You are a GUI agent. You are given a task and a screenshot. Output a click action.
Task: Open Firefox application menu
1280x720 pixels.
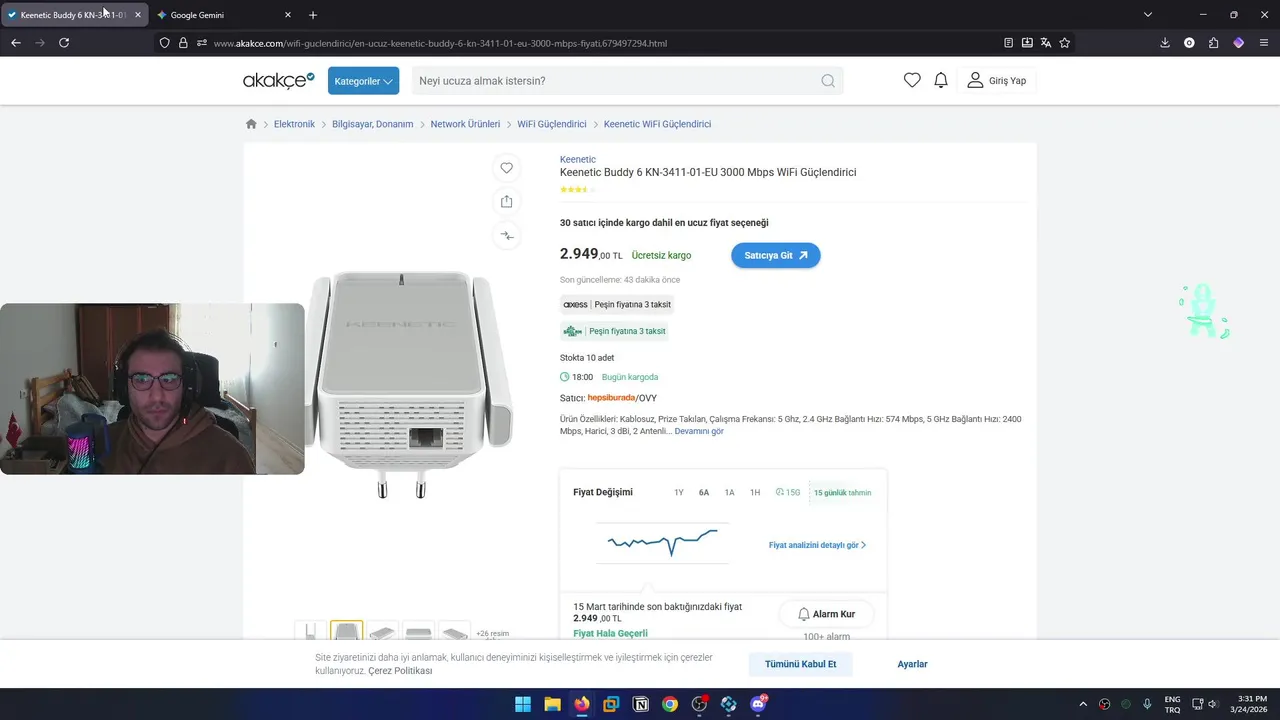pyautogui.click(x=1264, y=43)
